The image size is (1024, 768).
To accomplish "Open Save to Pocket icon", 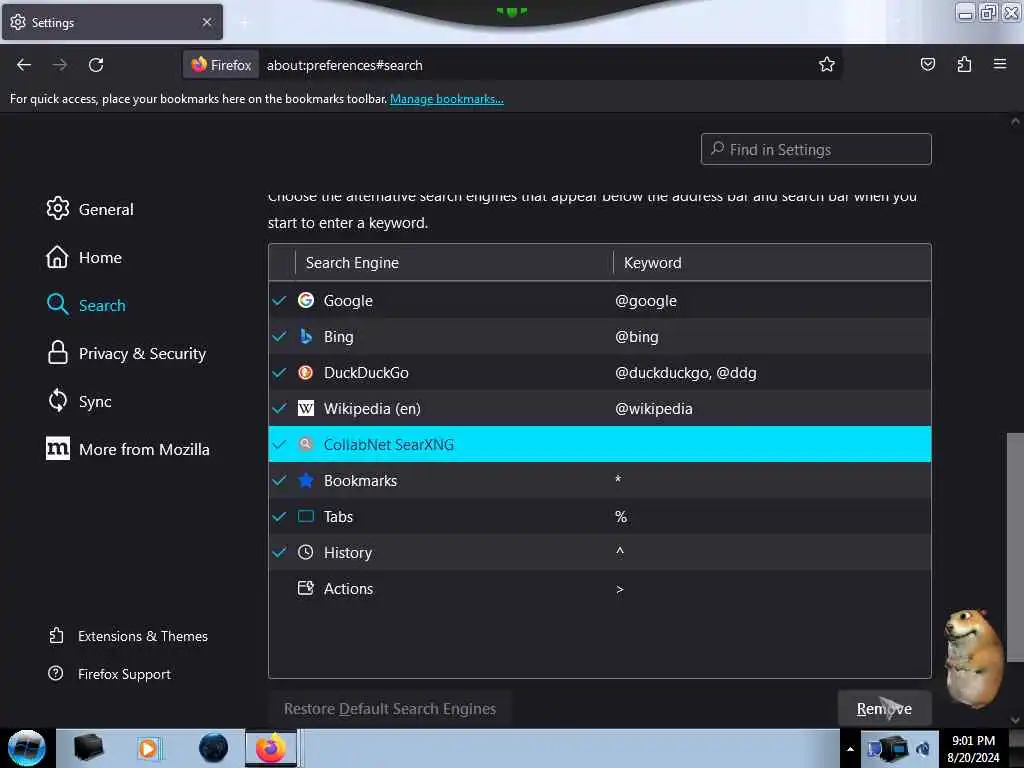I will [x=927, y=64].
